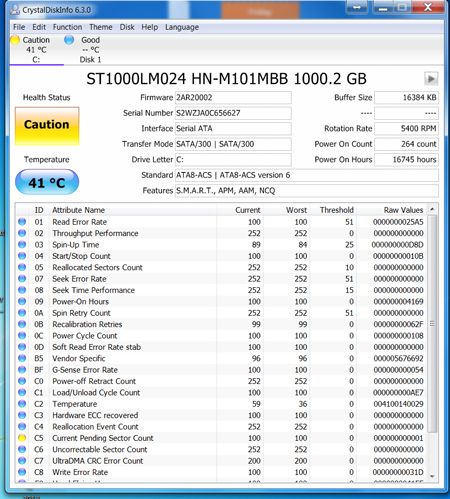Viewport: 450px width, 499px height.
Task: Open the Edit menu
Action: coord(39,27)
